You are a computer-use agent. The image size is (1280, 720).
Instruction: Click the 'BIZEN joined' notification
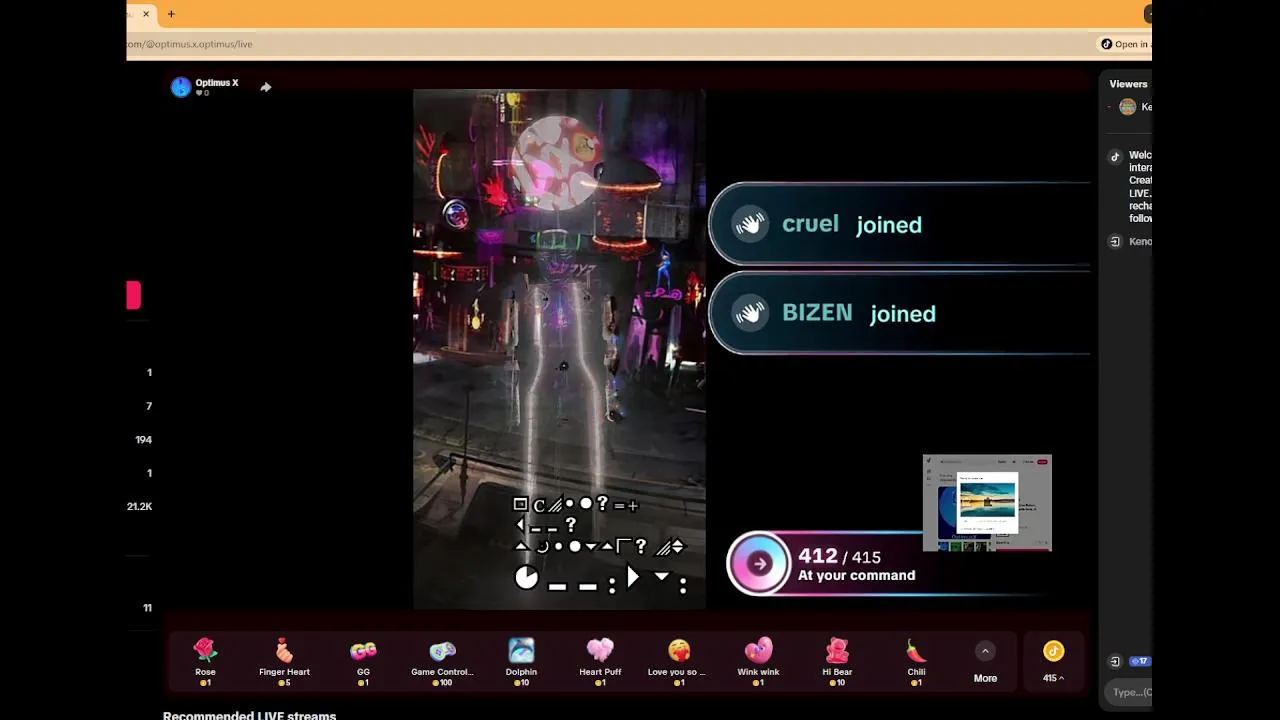(x=899, y=313)
